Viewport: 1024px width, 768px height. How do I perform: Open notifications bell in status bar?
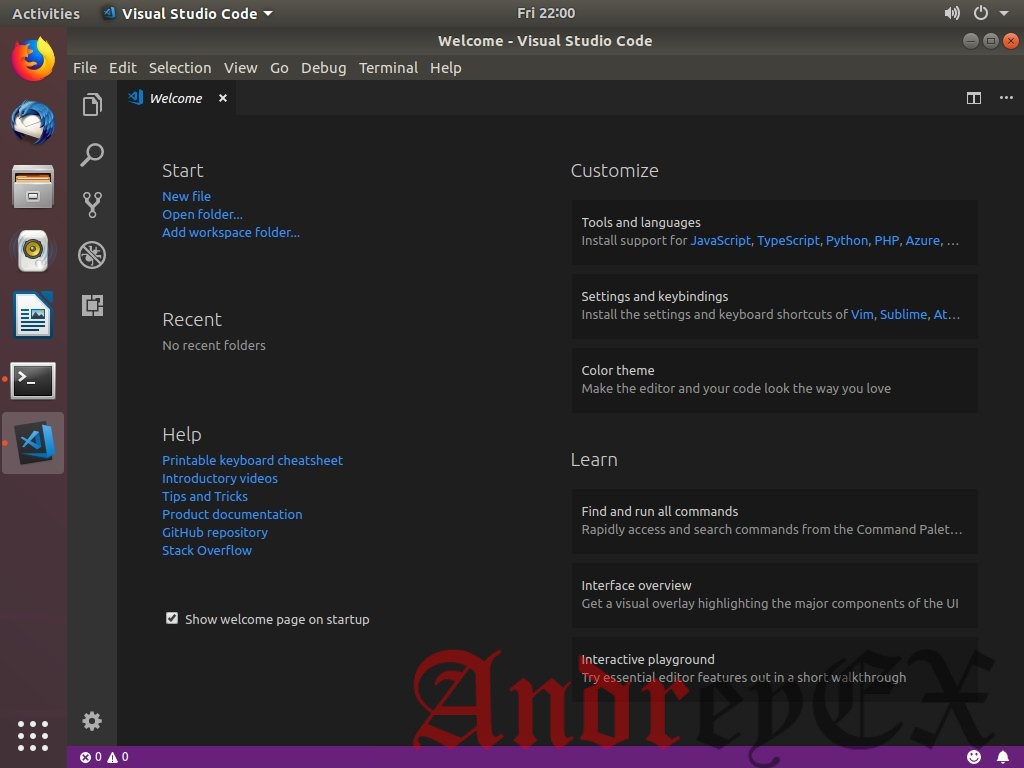(1003, 757)
